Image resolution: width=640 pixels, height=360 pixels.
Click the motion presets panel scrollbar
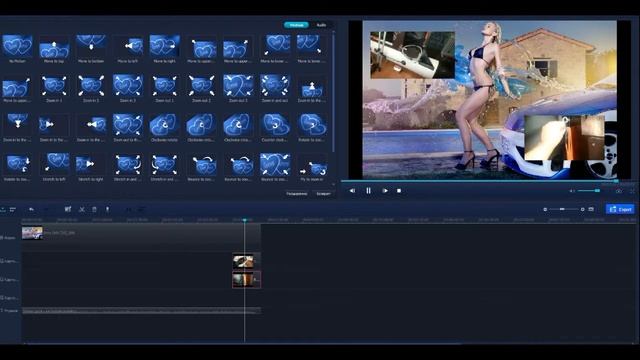point(333,91)
